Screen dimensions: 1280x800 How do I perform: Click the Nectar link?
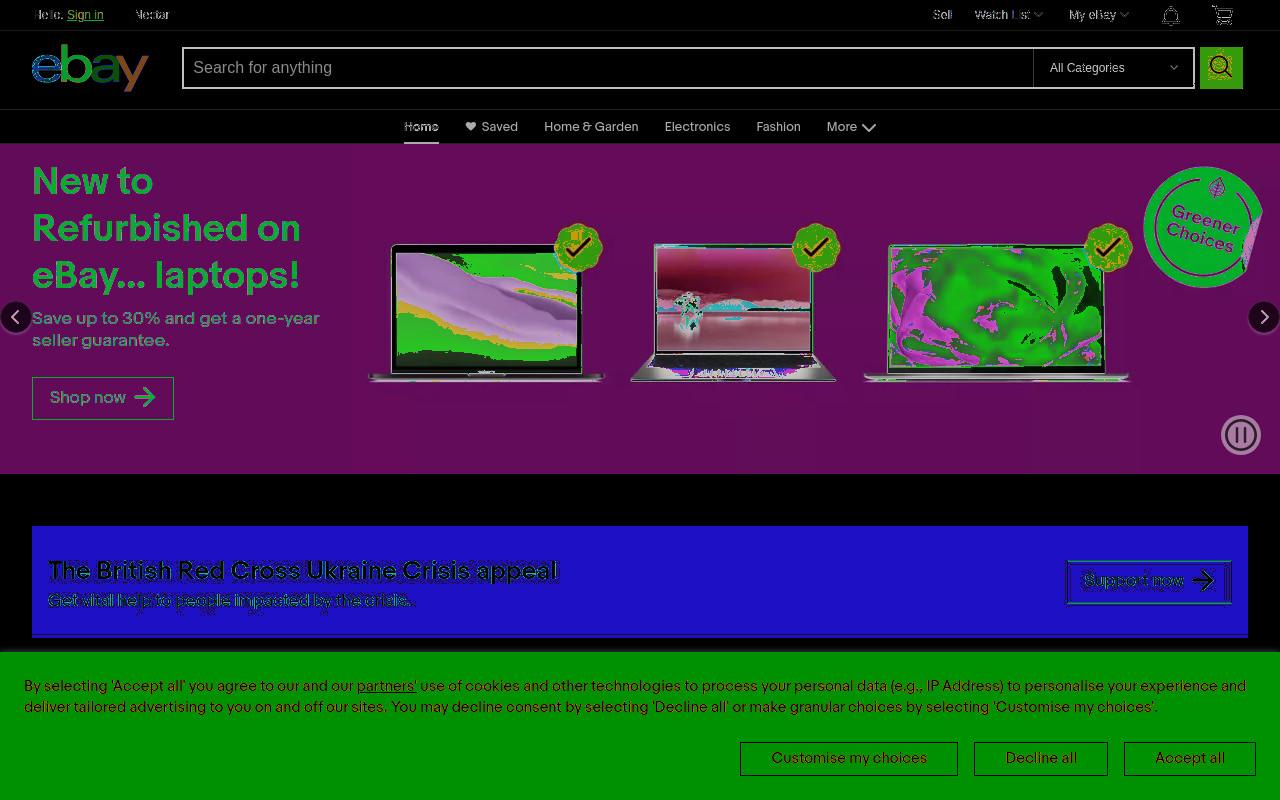pyautogui.click(x=152, y=15)
